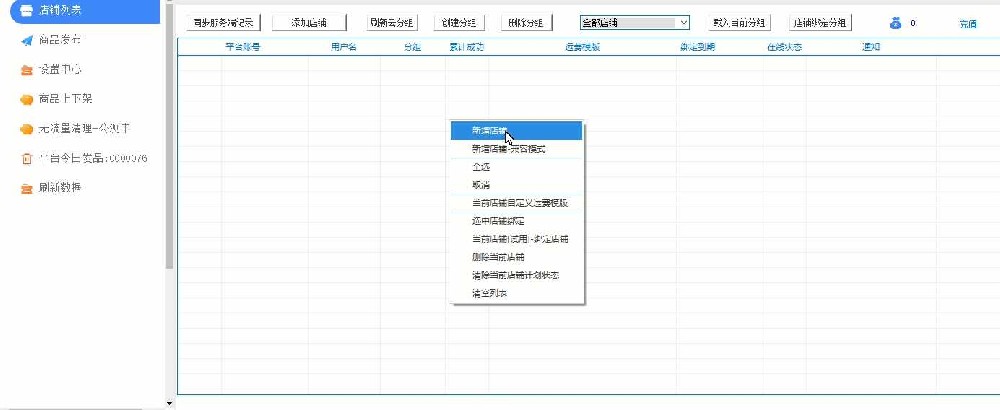Select 新增店铺 in the context menu
The image size is (1000, 410).
click(489, 130)
